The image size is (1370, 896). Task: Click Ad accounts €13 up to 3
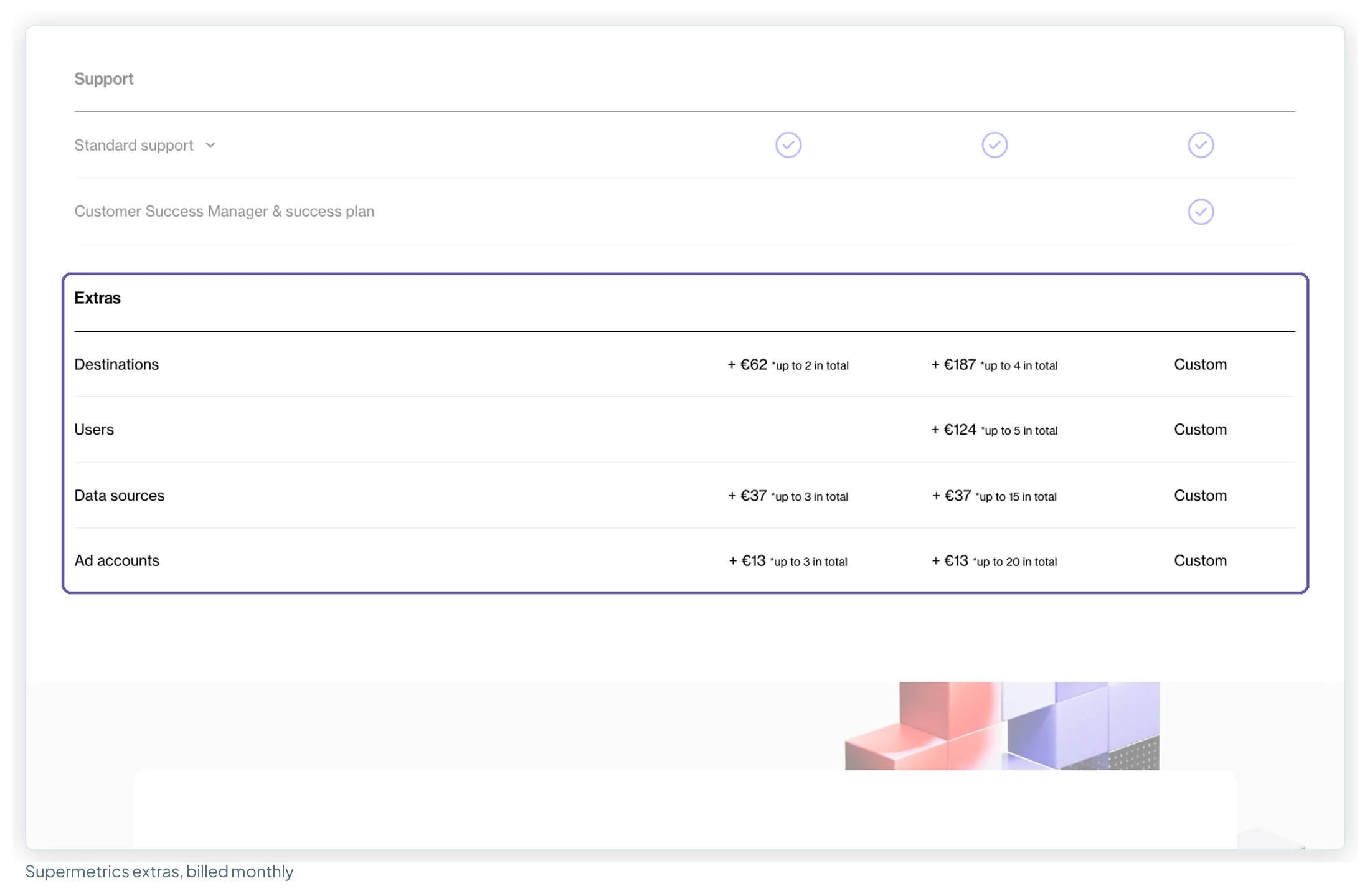point(788,562)
